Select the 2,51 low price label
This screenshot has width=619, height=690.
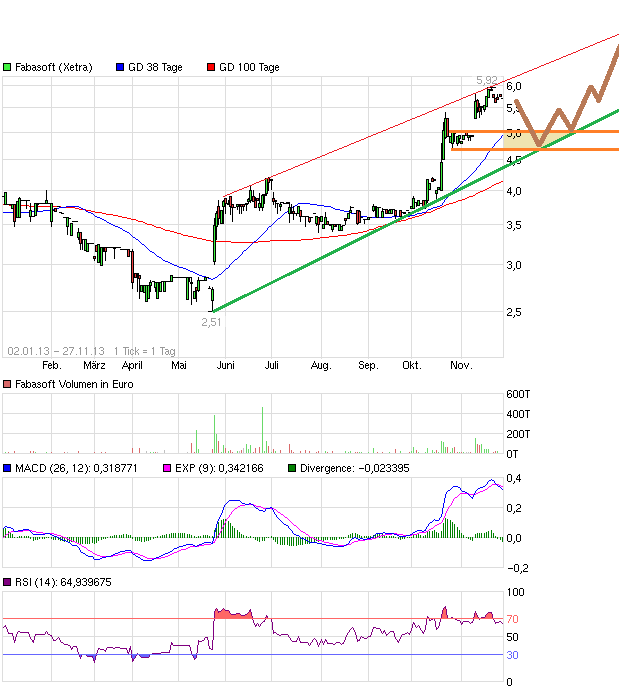click(211, 322)
